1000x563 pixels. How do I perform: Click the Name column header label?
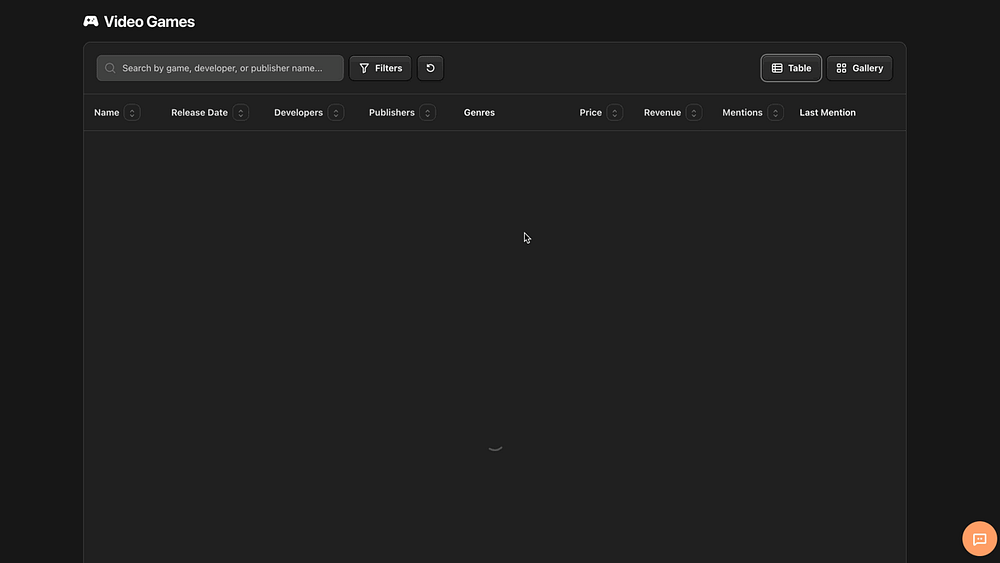(107, 113)
